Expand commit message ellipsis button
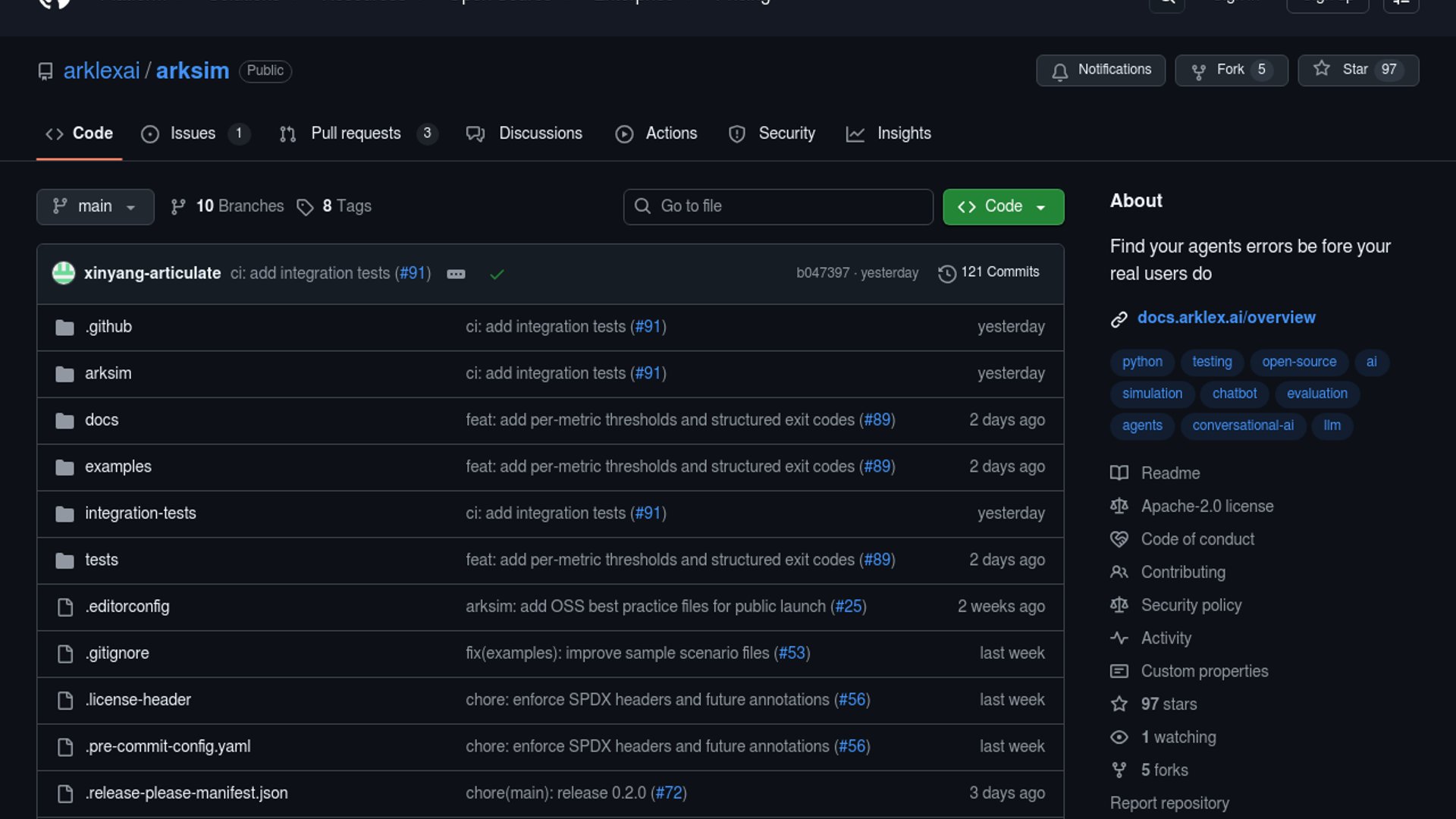The height and width of the screenshot is (819, 1456). click(x=456, y=275)
